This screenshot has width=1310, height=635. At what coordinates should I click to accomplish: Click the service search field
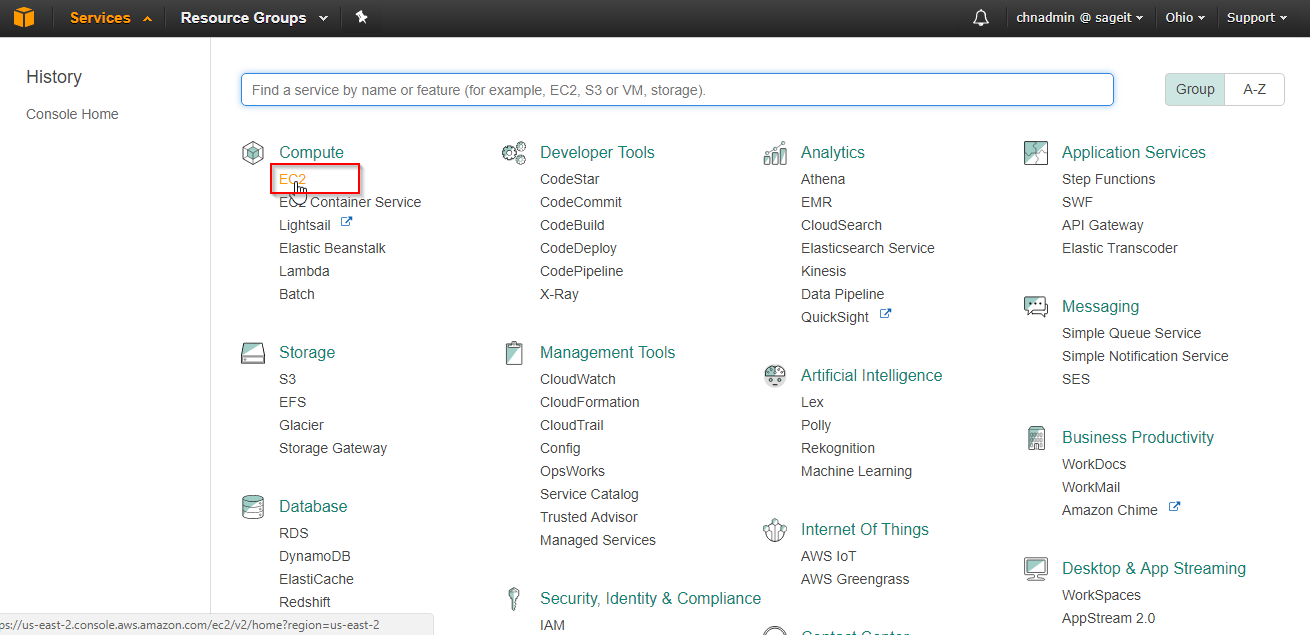(677, 89)
